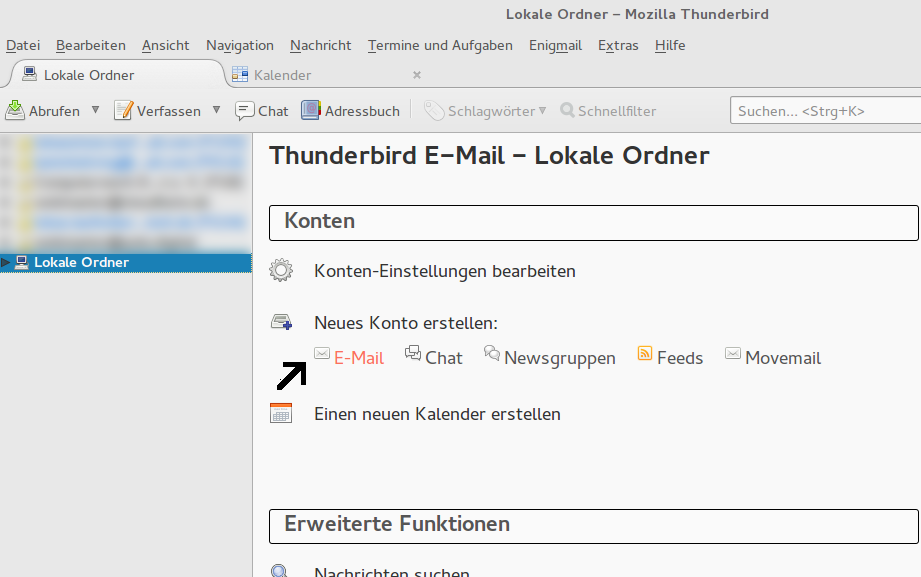Activate the Schnellfilter icon

(567, 111)
